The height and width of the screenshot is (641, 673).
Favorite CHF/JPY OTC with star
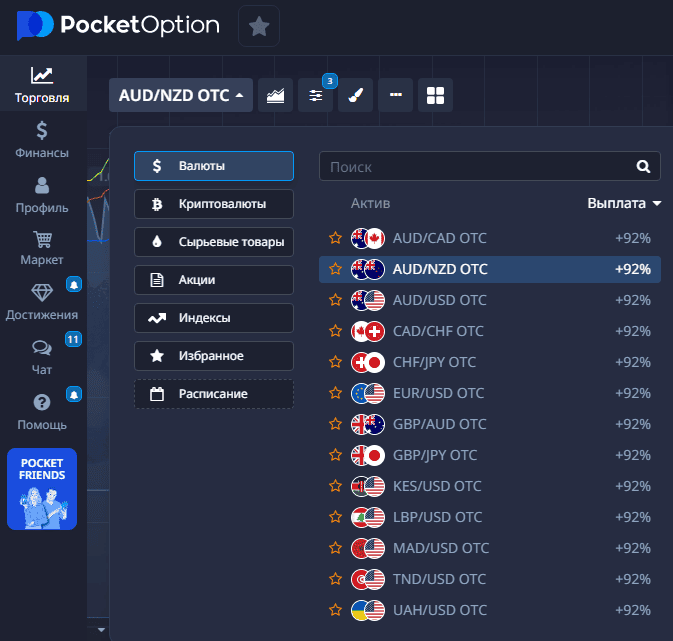tap(335, 362)
